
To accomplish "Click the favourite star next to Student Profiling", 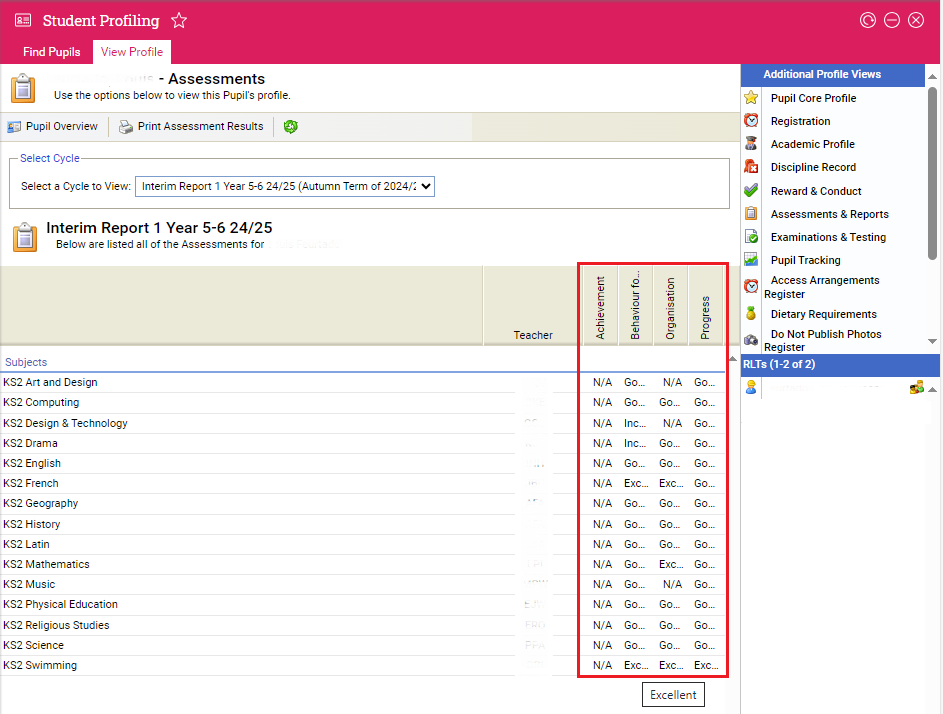I will tap(179, 21).
